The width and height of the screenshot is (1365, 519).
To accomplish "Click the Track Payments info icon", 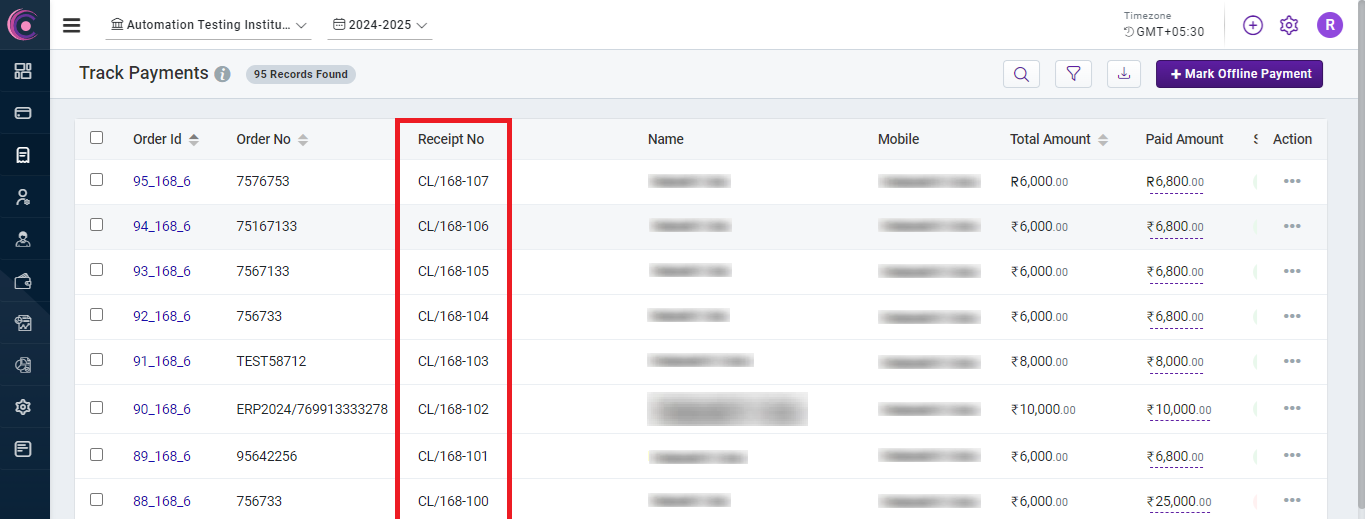I will click(222, 74).
